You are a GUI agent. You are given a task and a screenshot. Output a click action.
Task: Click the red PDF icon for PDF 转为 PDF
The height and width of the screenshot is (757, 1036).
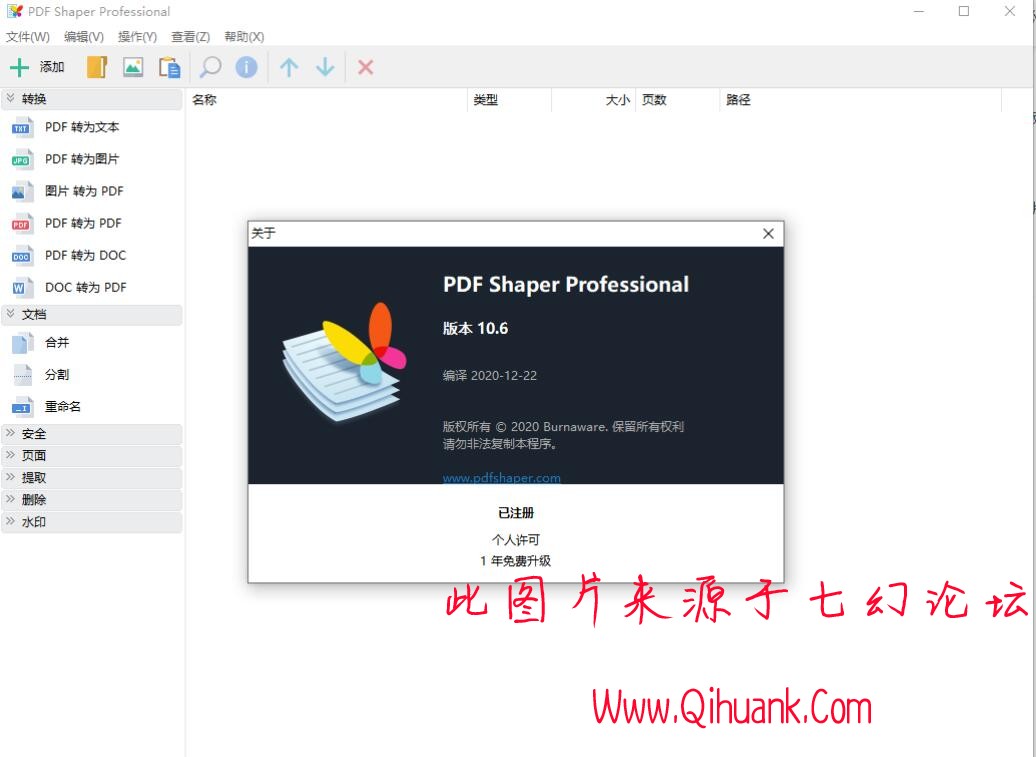(x=21, y=223)
